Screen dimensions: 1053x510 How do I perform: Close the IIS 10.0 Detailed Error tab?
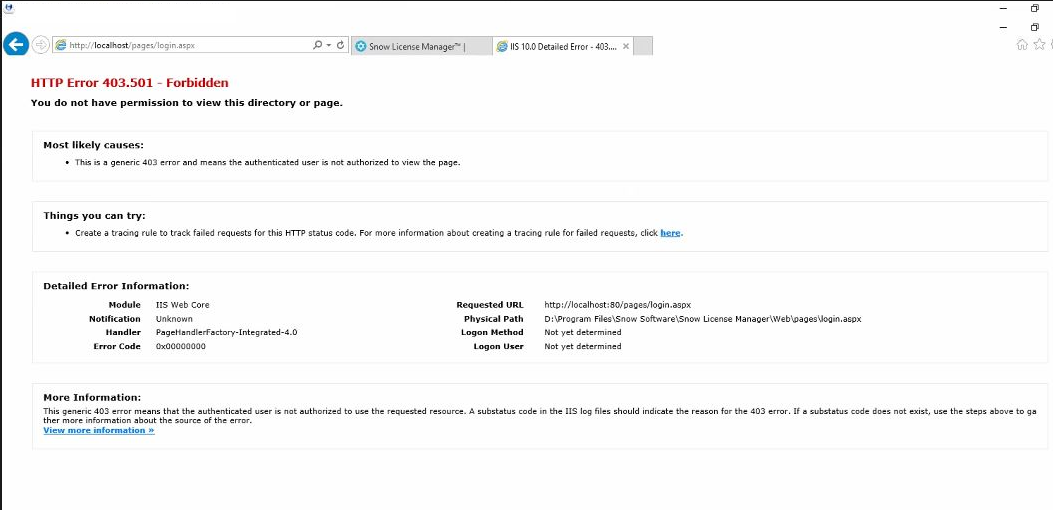click(x=626, y=46)
